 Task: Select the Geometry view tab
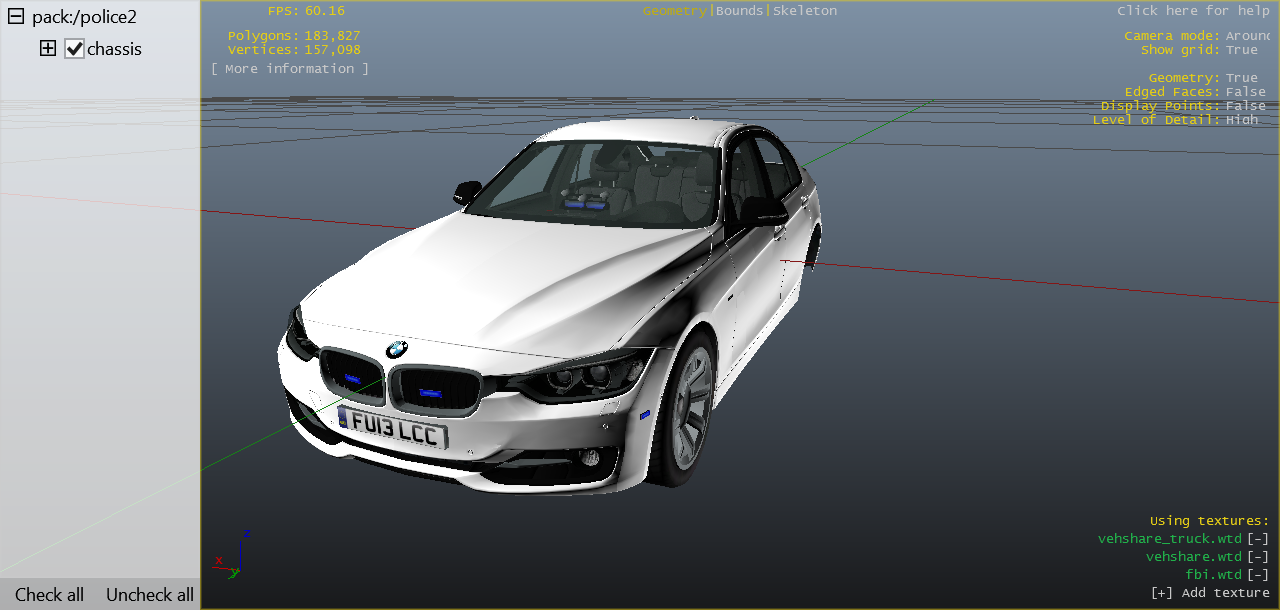click(674, 11)
